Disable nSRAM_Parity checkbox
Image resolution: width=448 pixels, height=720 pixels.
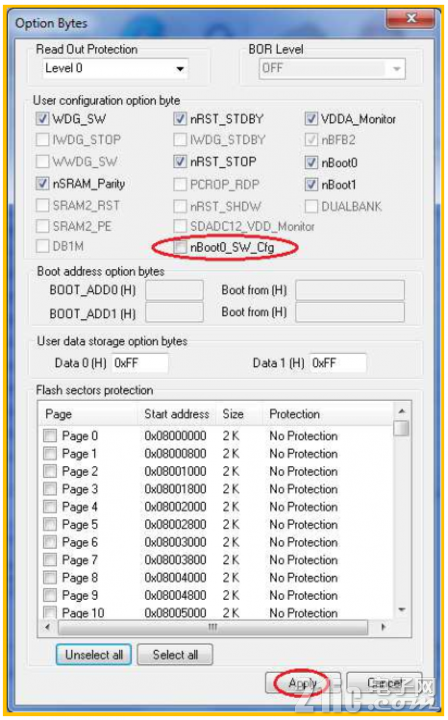tap(42, 184)
